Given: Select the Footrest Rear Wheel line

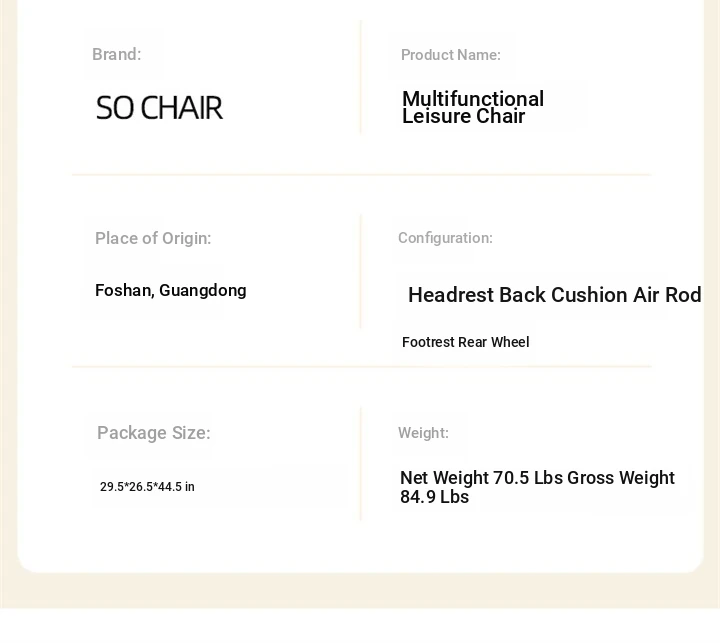Looking at the screenshot, I should coord(465,342).
